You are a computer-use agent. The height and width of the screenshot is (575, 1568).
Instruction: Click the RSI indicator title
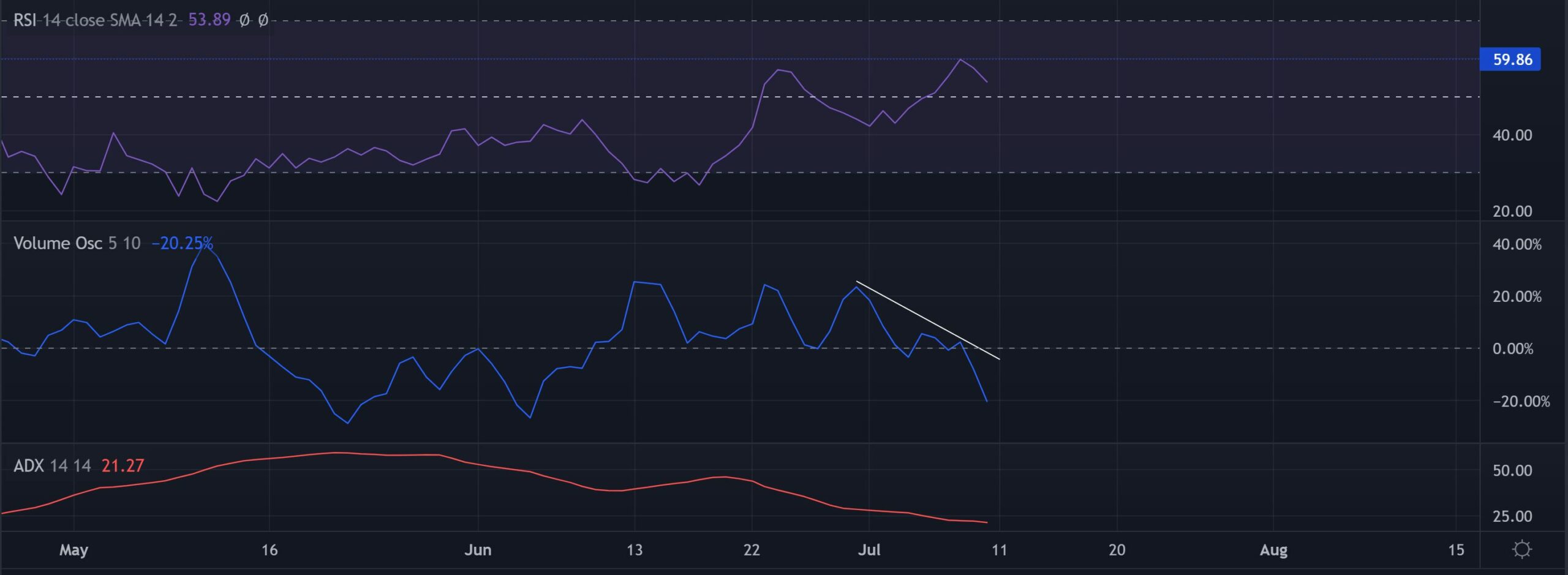(24, 20)
